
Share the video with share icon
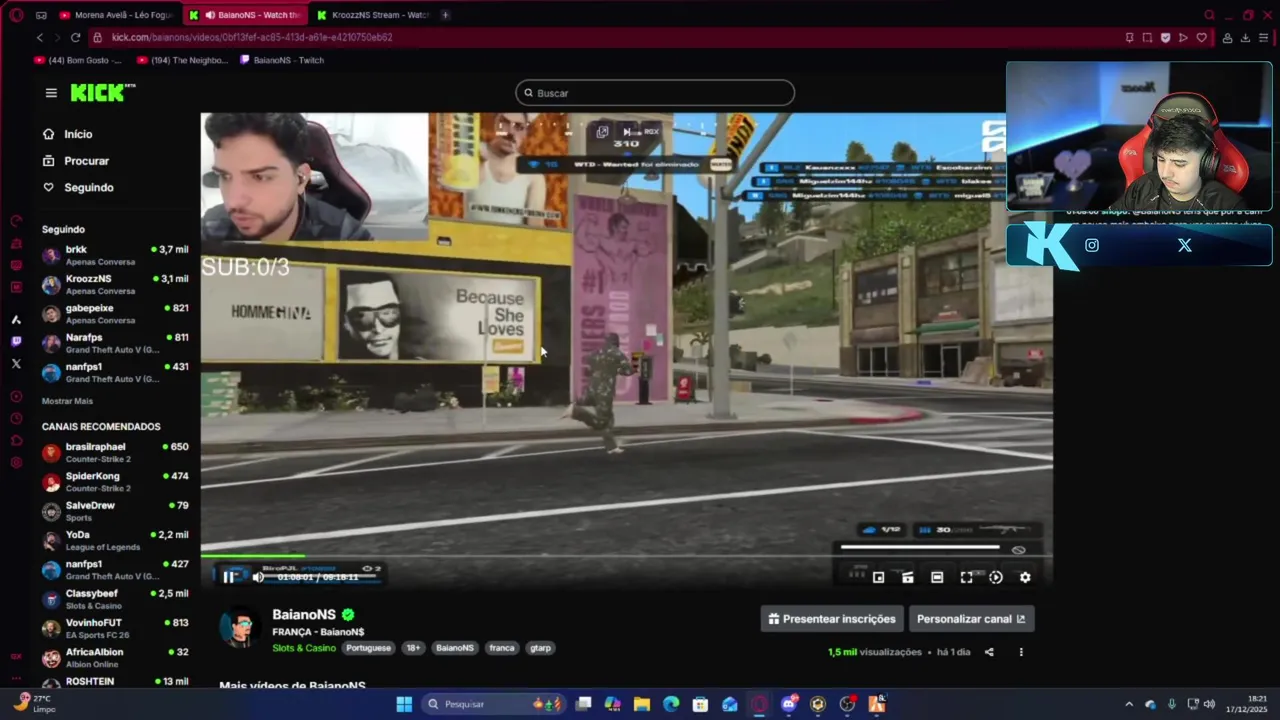click(x=989, y=652)
